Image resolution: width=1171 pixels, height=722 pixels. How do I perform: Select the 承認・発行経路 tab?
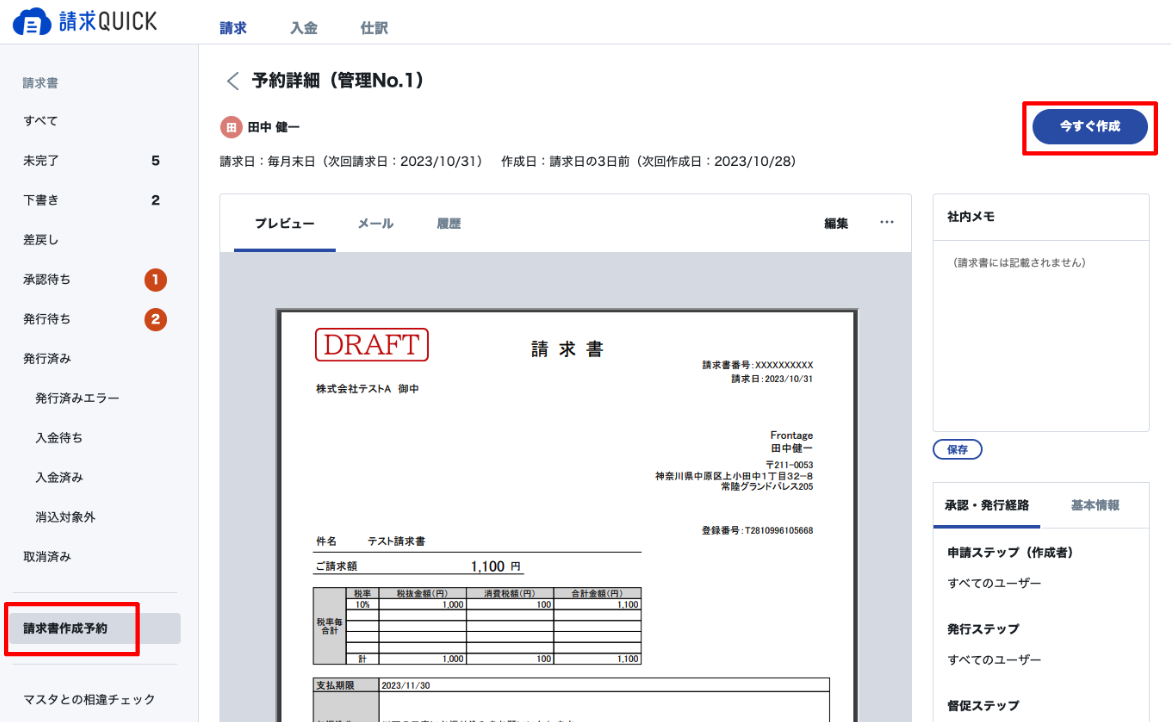[x=987, y=505]
